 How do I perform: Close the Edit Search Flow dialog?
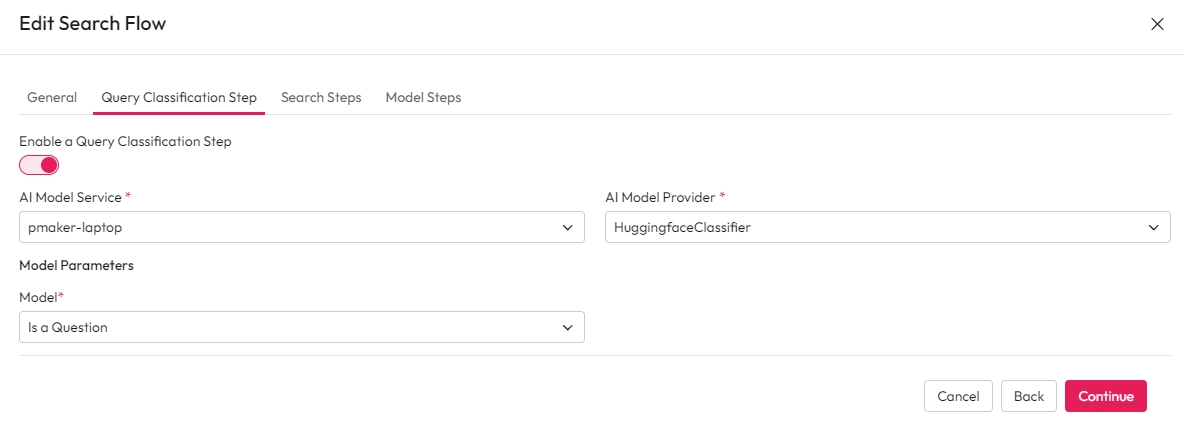point(1157,24)
